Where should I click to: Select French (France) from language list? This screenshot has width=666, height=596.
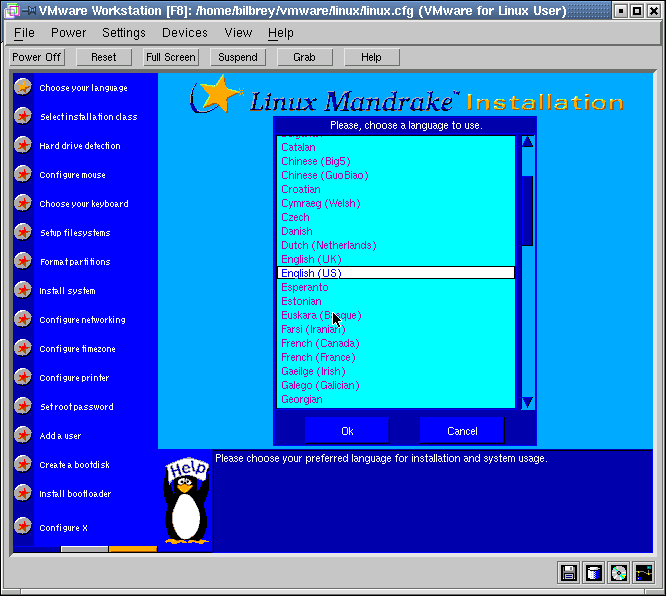click(x=319, y=357)
